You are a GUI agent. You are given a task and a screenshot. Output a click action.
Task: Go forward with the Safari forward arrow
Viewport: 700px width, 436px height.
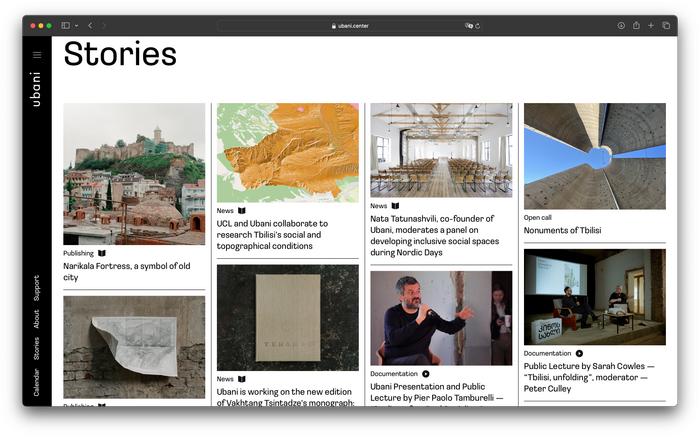click(x=104, y=25)
